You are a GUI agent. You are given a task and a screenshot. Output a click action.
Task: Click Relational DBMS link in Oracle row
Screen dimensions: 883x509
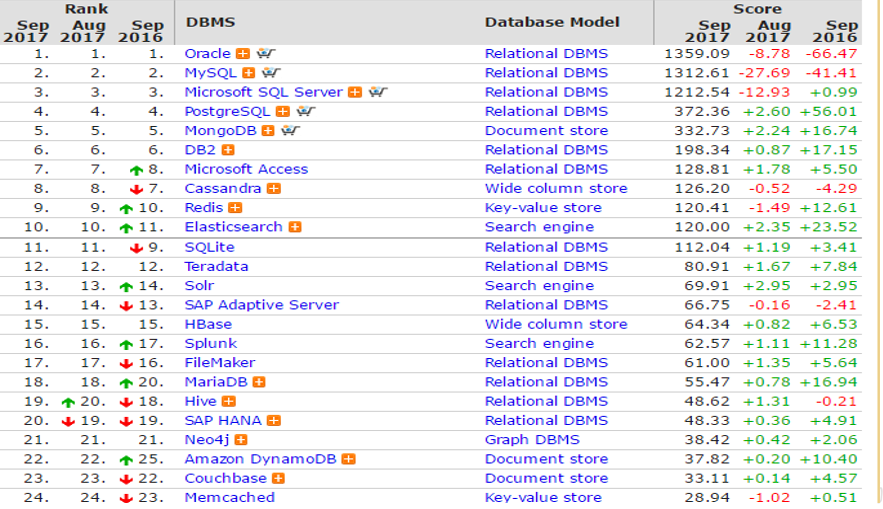(547, 53)
